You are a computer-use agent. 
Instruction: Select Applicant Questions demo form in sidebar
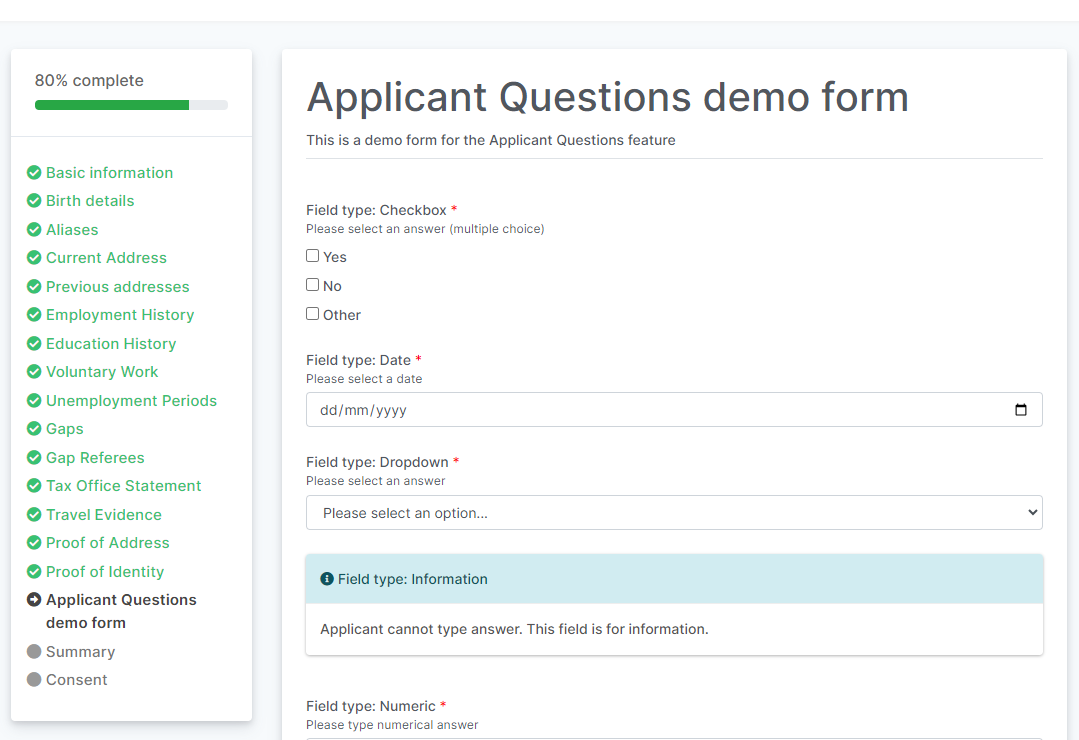pos(121,611)
